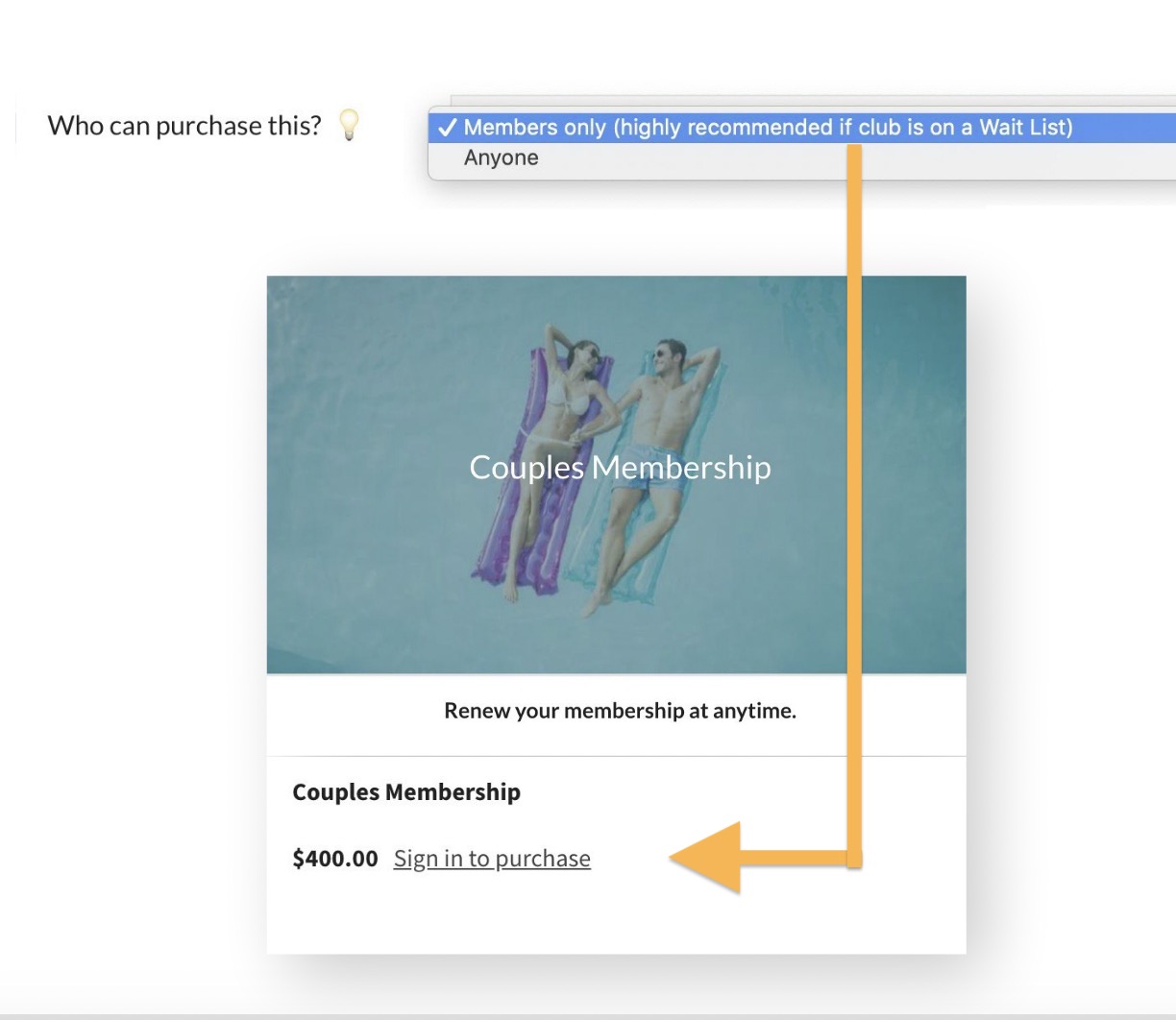Image resolution: width=1176 pixels, height=1020 pixels.
Task: Click the bold Couples Membership heading
Action: pyautogui.click(x=406, y=792)
